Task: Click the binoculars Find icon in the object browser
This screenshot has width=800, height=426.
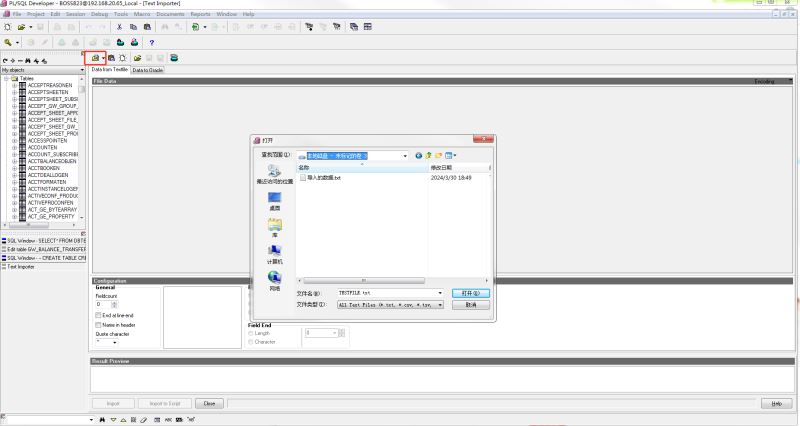Action: point(28,61)
